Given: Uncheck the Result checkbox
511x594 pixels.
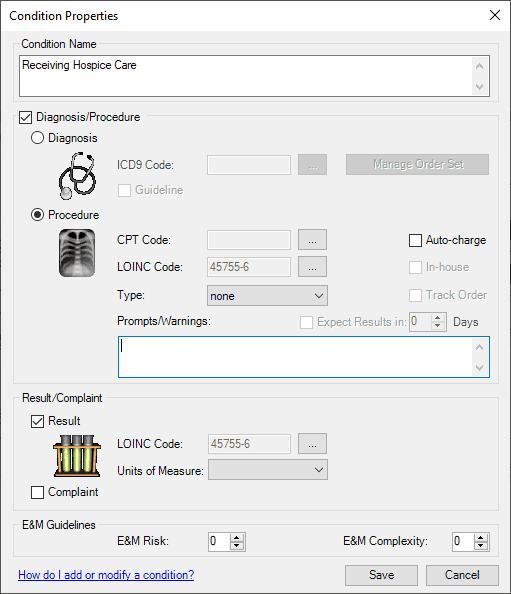Looking at the screenshot, I should click(37, 421).
